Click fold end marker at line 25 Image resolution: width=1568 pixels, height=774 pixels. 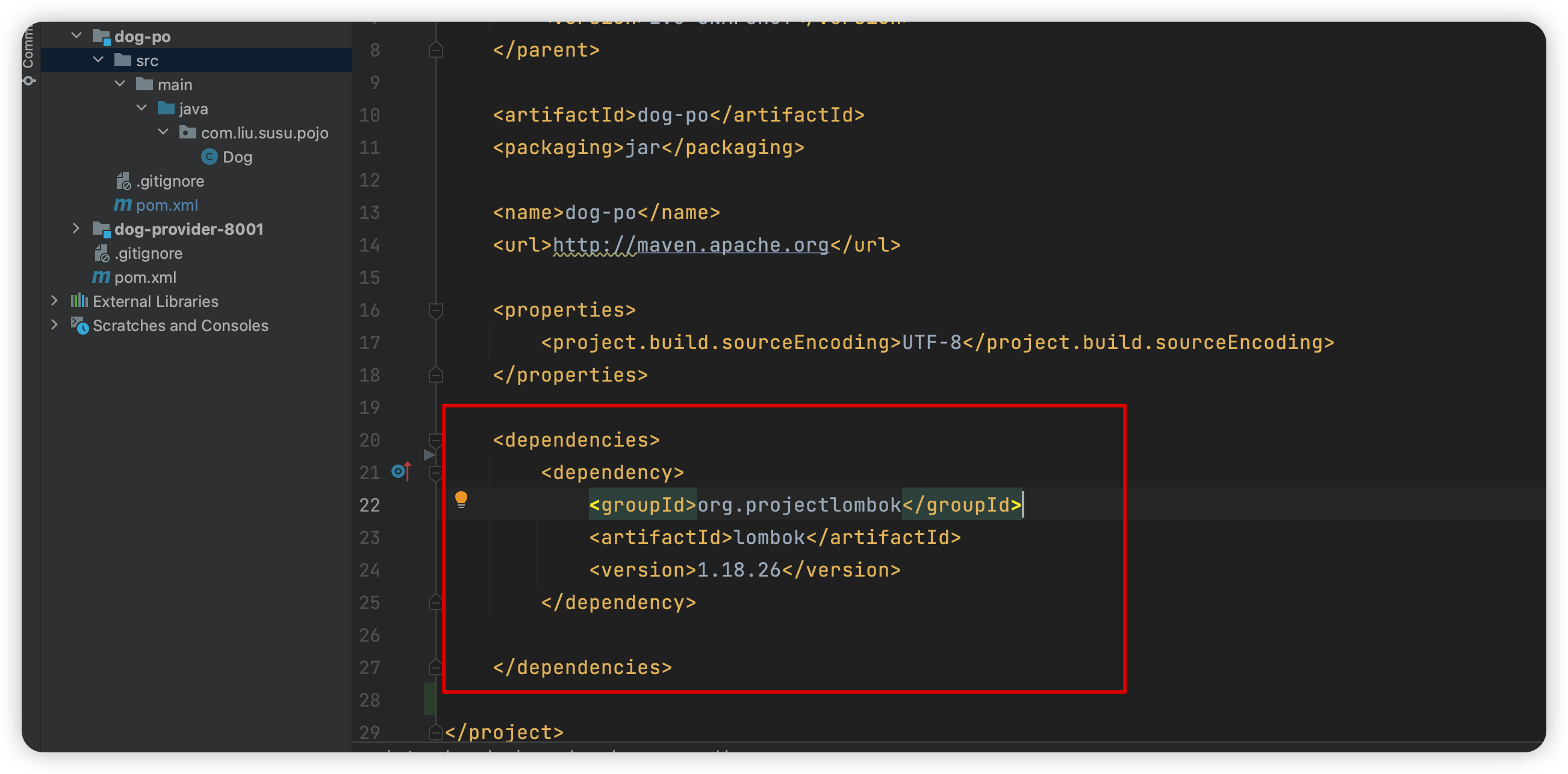435,602
